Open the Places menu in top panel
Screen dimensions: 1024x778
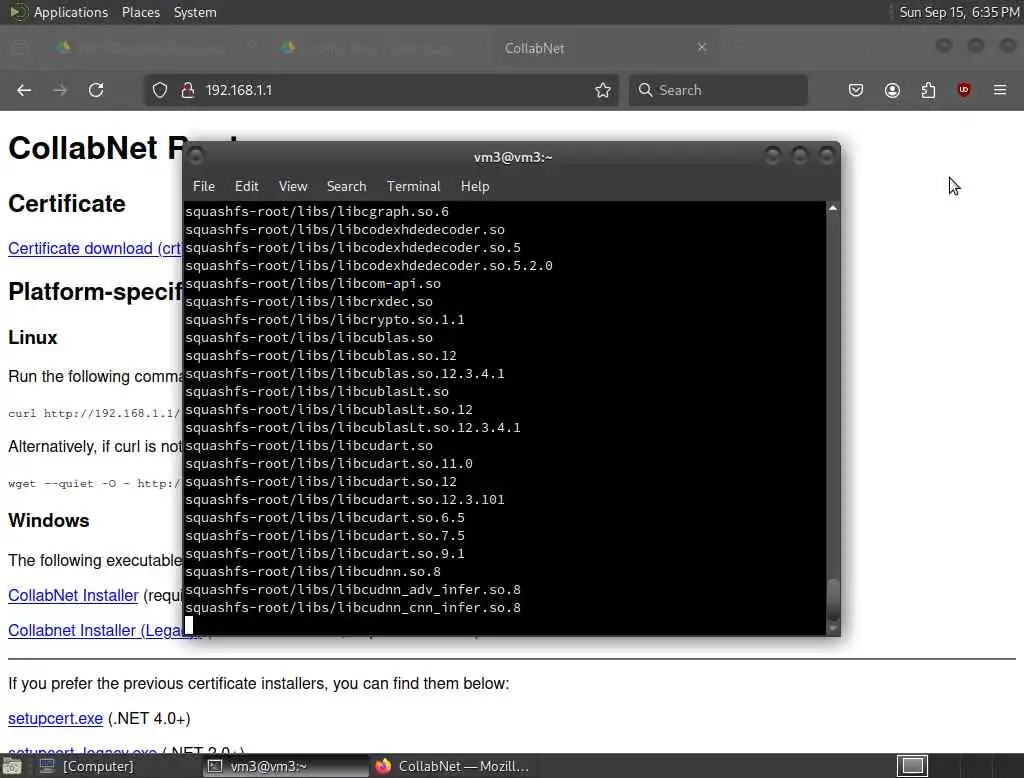click(140, 12)
